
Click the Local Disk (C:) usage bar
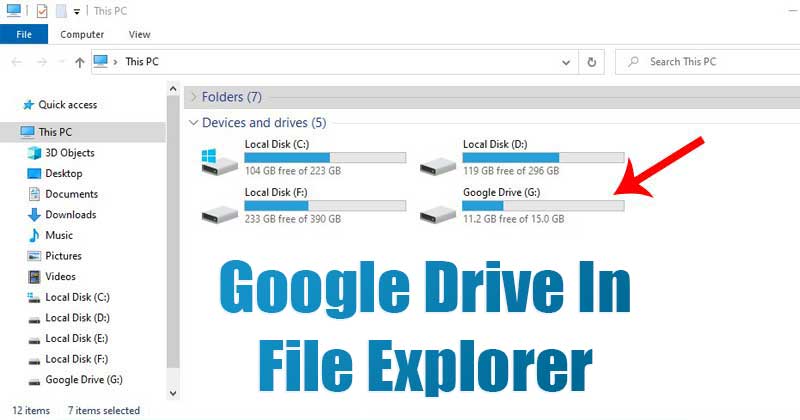click(325, 157)
